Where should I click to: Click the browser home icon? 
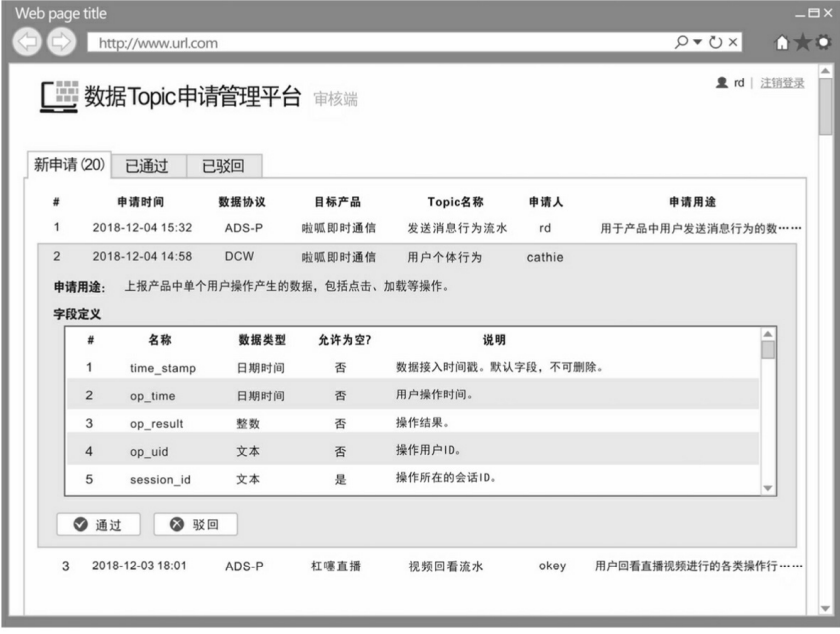pyautogui.click(x=783, y=42)
